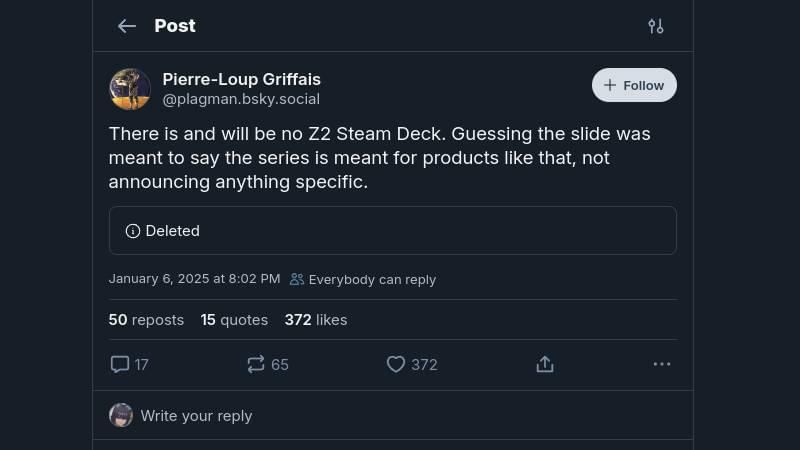Open thread preferences settings icon
800x450 pixels.
656,26
